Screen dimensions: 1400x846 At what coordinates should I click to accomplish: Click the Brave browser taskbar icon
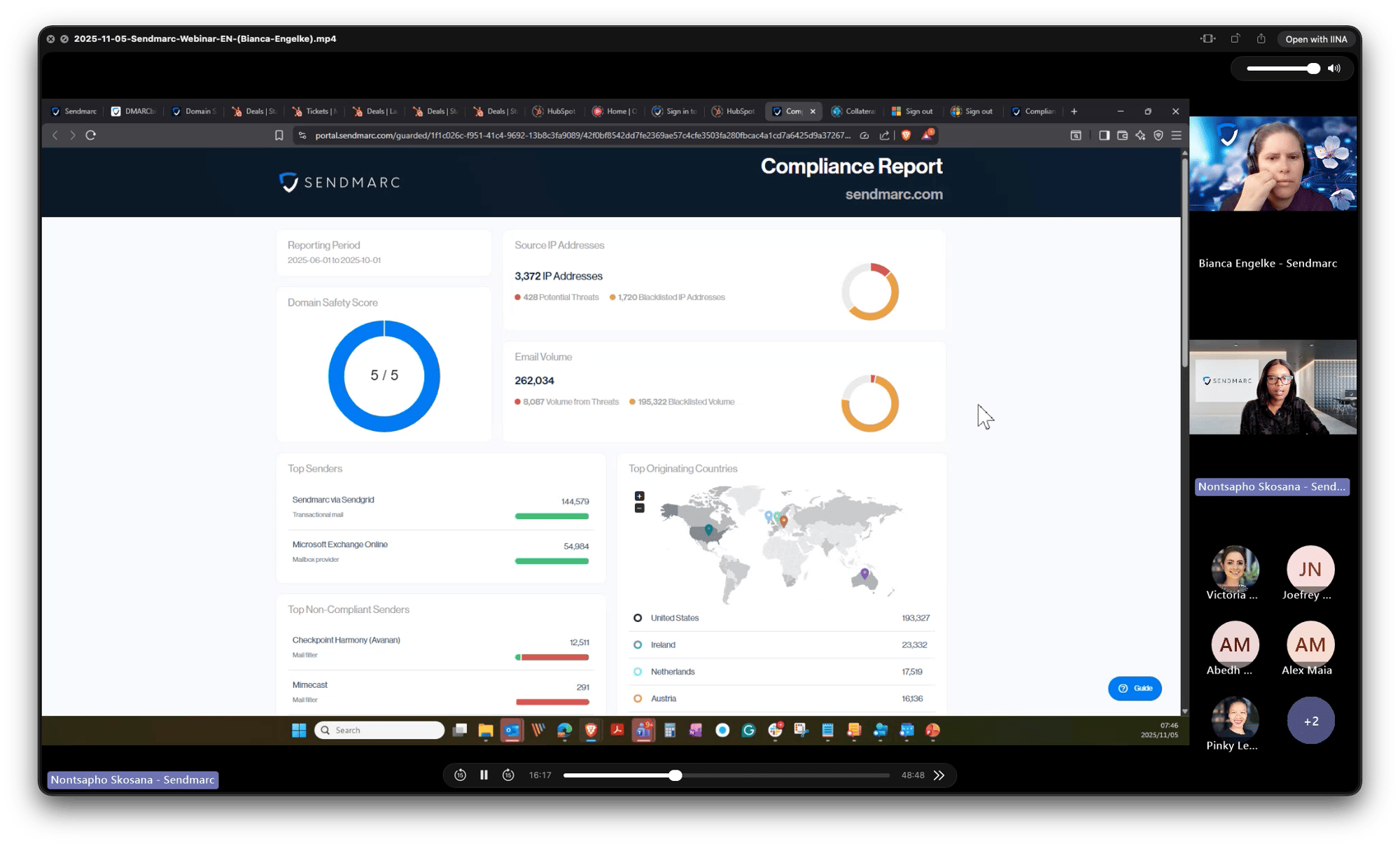(591, 730)
